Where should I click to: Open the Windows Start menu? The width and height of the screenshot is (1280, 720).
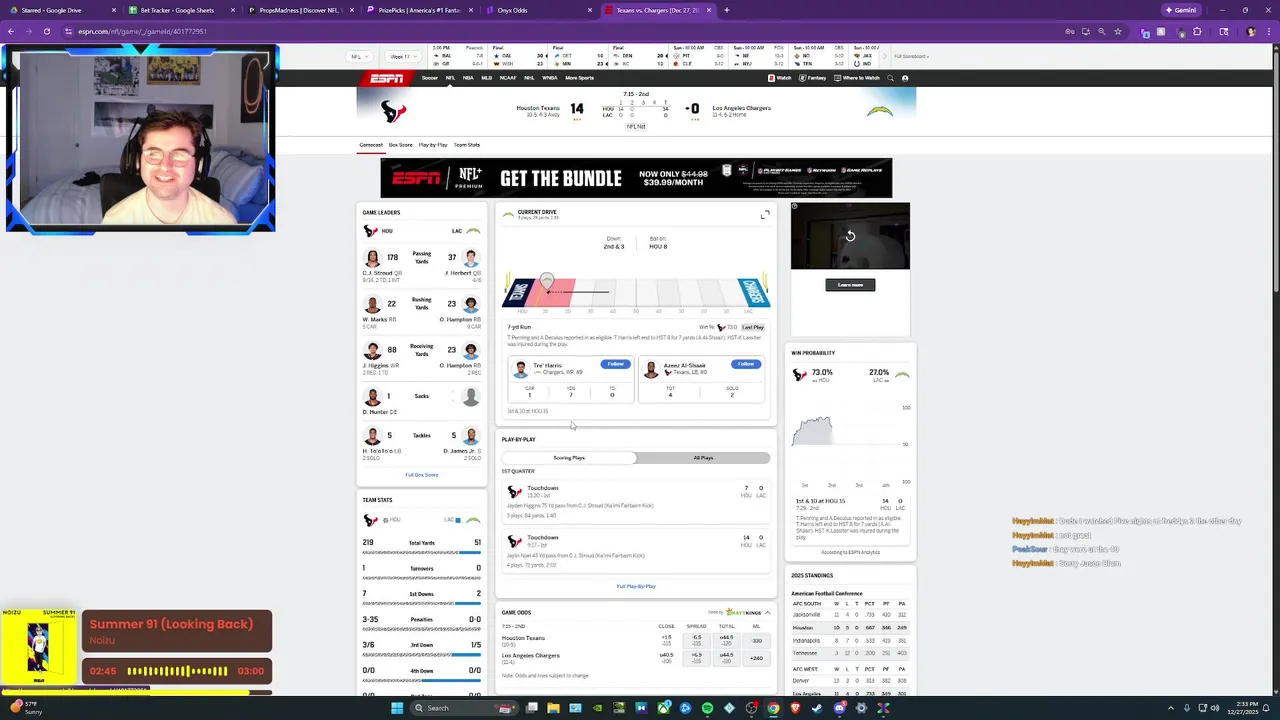(397, 708)
